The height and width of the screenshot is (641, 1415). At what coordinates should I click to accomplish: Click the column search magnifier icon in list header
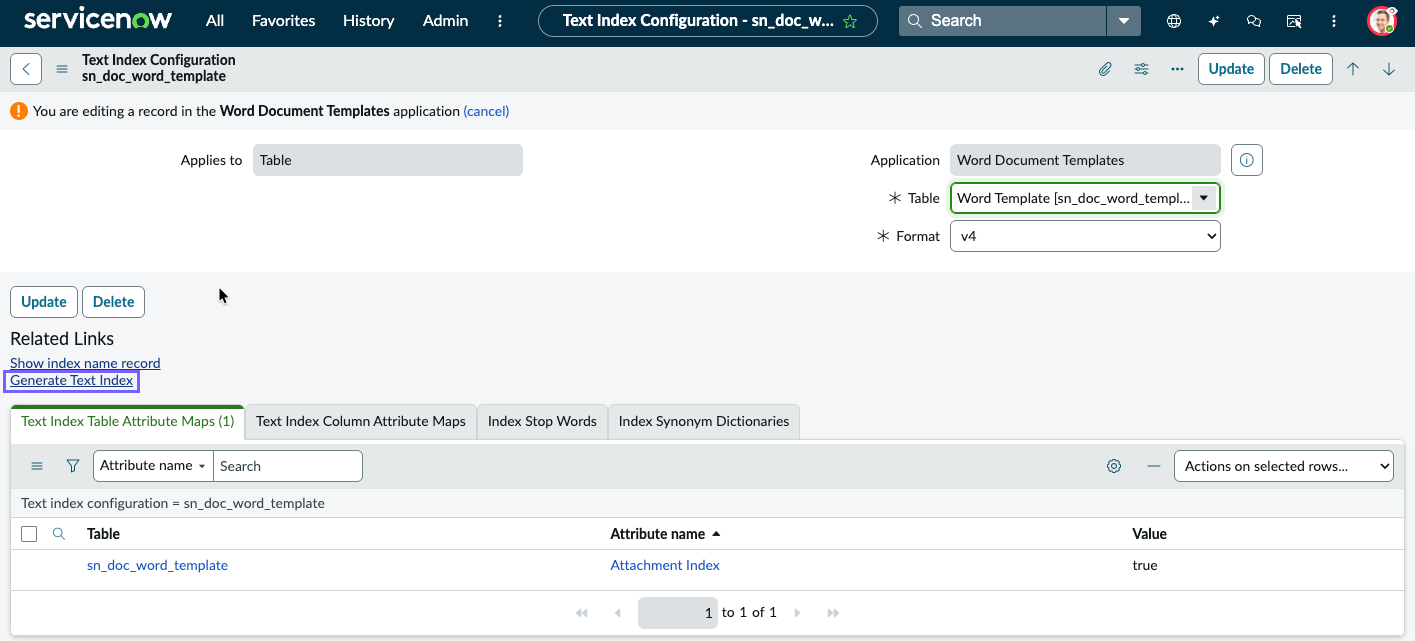click(x=59, y=534)
